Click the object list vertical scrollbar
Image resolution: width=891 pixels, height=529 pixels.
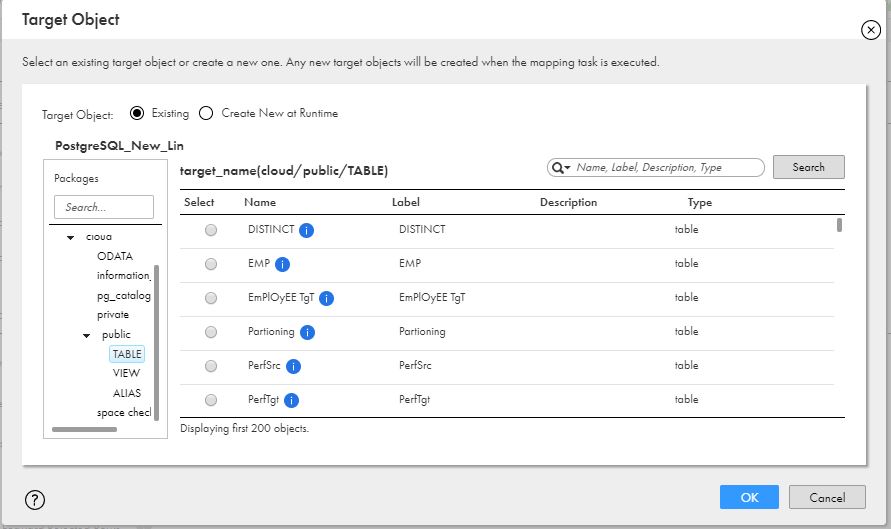[x=839, y=225]
